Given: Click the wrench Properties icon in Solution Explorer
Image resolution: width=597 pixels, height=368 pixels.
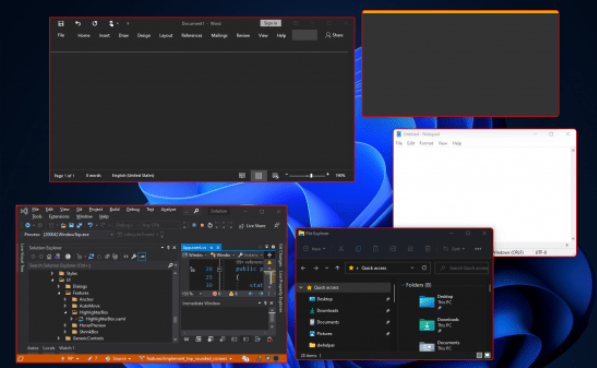Looking at the screenshot, I should (x=134, y=256).
